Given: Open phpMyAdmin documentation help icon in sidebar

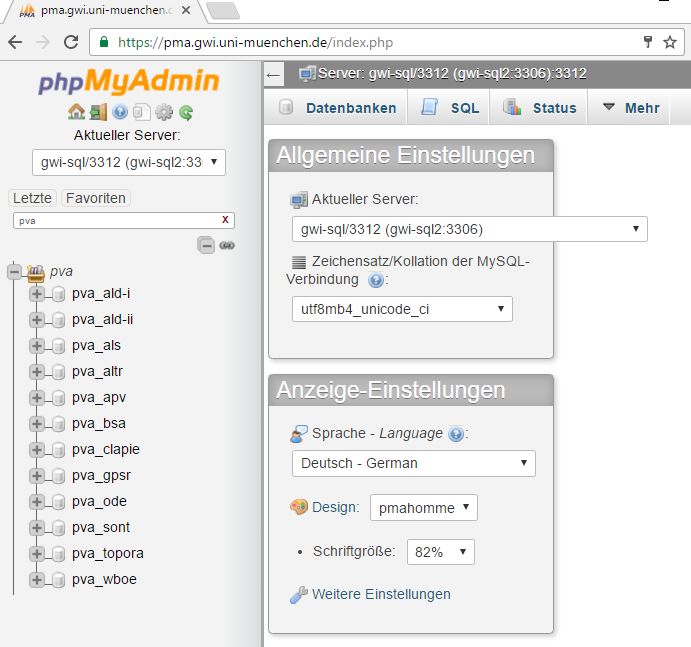Looking at the screenshot, I should click(x=120, y=112).
